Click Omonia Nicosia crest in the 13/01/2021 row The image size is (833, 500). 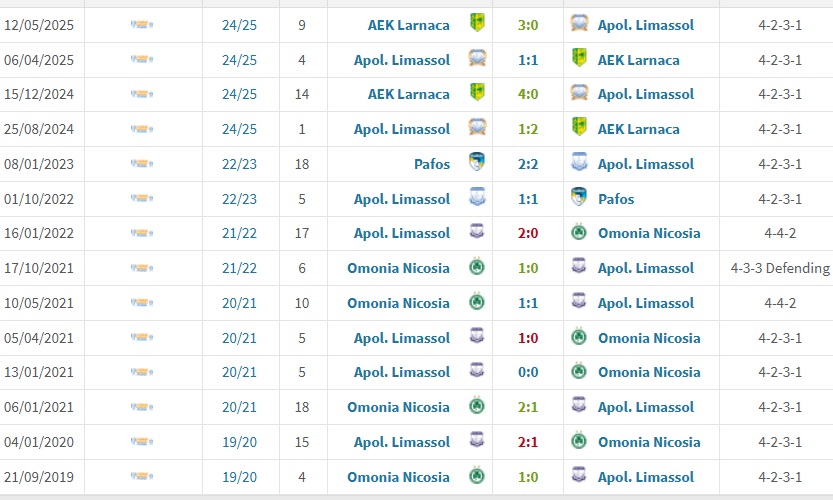(x=578, y=372)
